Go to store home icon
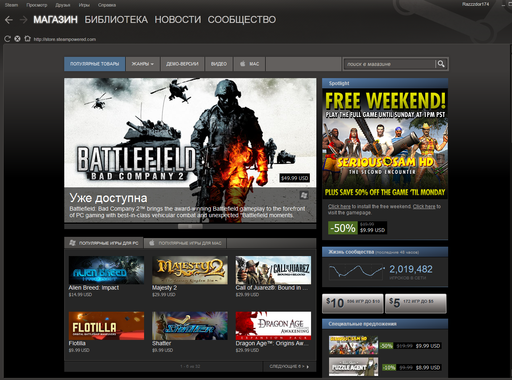Screen dimensions: 512x380 tap(27, 39)
